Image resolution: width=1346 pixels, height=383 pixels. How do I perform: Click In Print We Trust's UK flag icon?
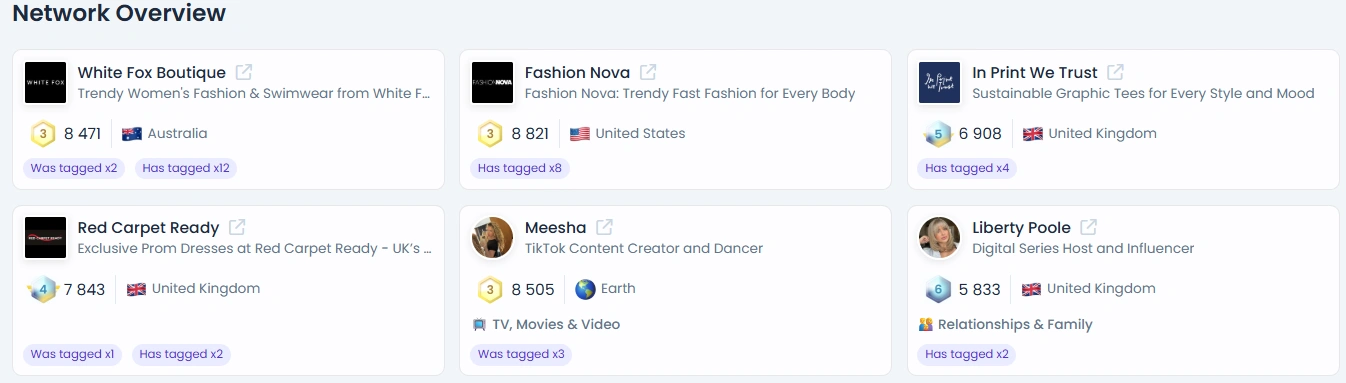click(x=1032, y=133)
